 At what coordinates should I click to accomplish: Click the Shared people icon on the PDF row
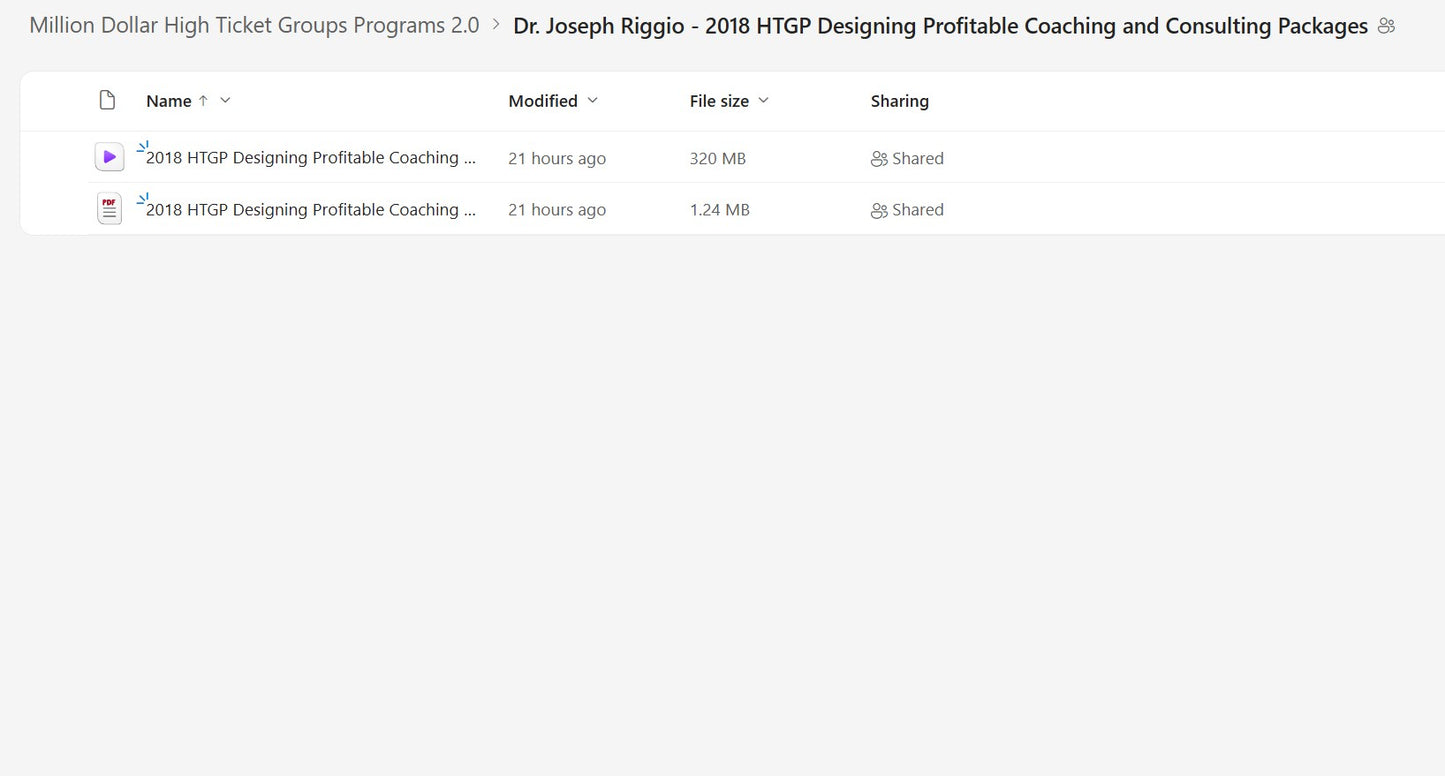tap(878, 210)
